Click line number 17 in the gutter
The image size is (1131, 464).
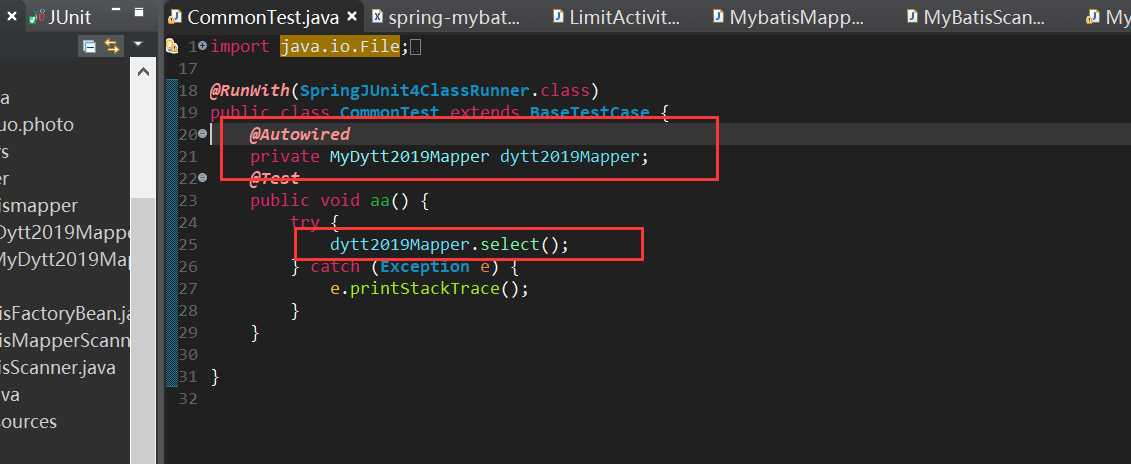(x=188, y=69)
